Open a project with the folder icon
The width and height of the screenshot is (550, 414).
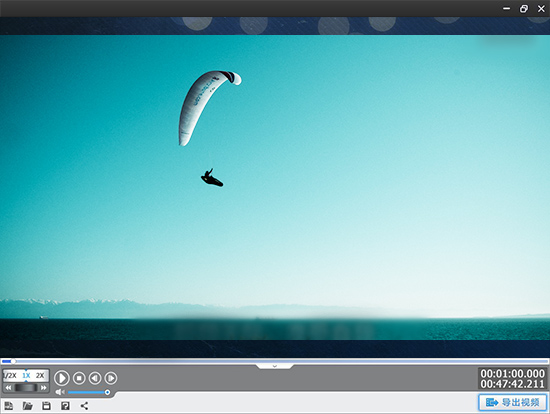coord(27,406)
